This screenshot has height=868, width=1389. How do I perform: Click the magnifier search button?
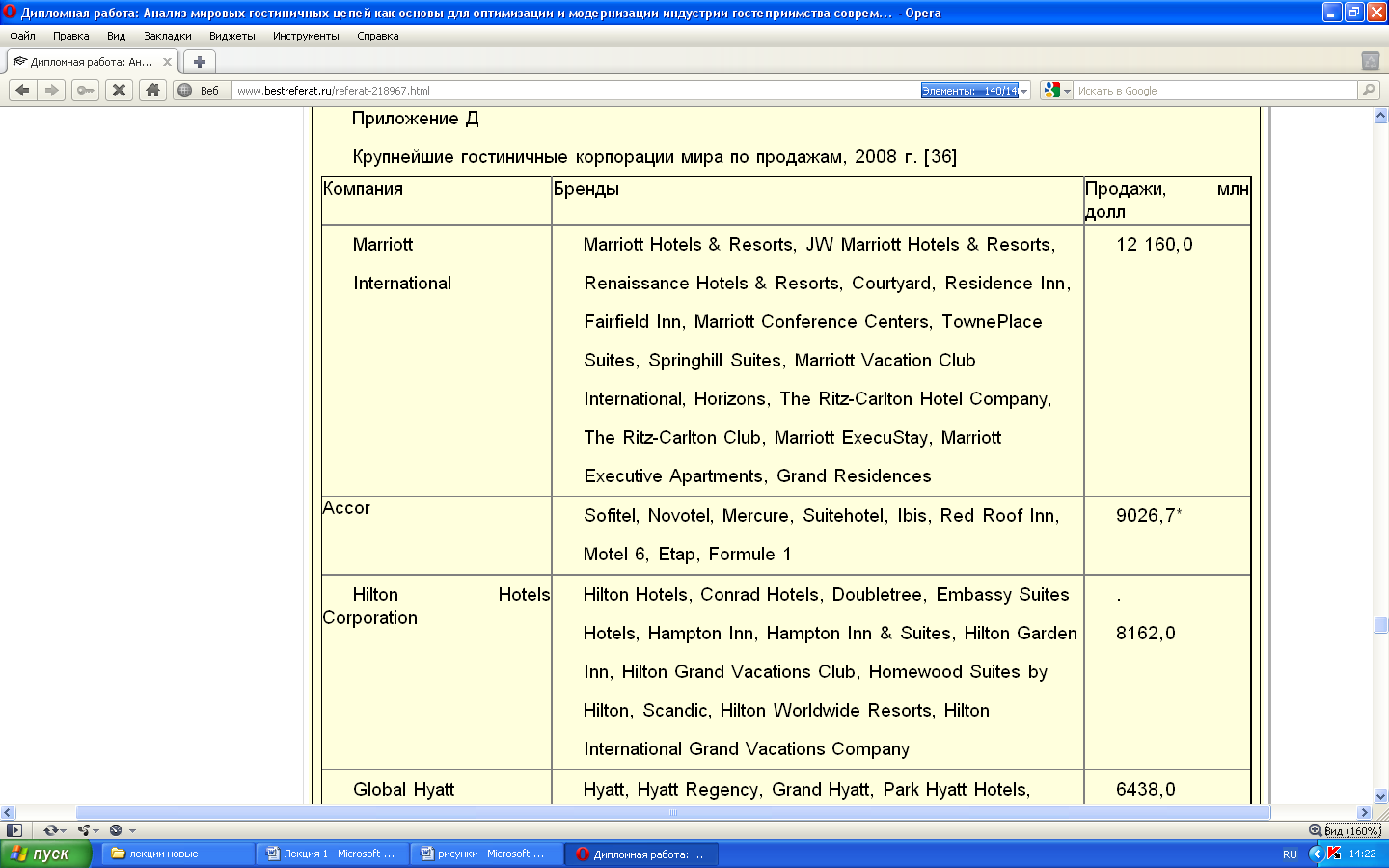[x=1368, y=91]
